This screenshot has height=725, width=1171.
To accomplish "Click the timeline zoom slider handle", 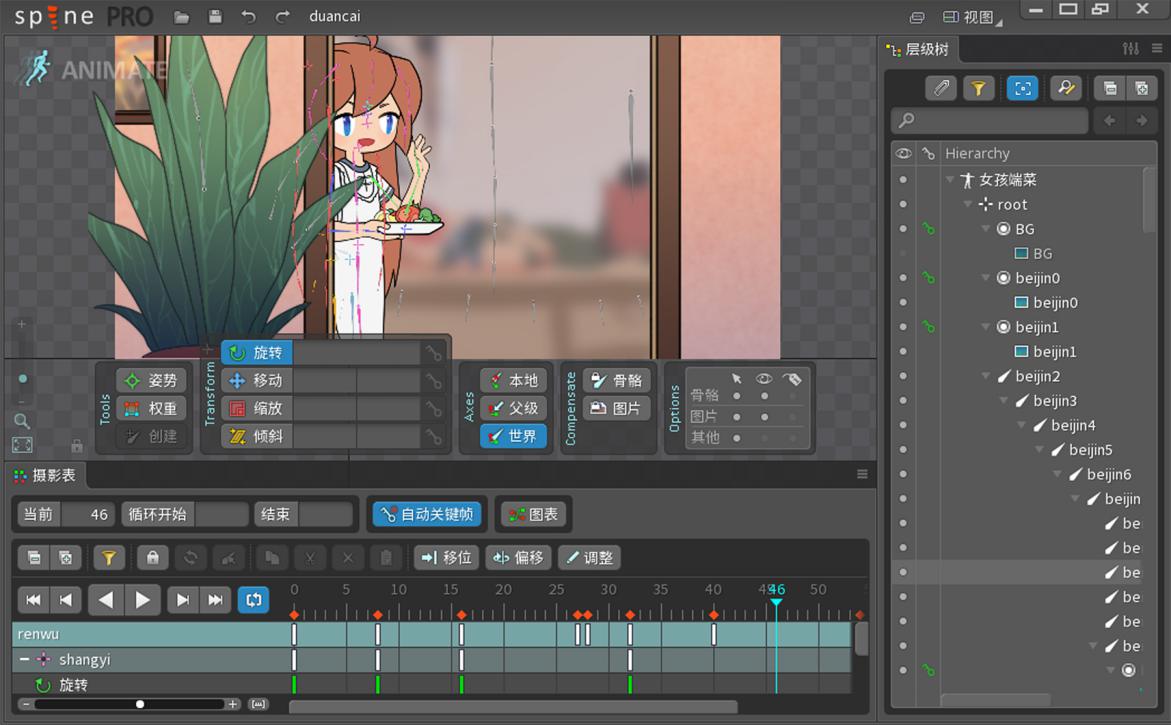I will 140,704.
